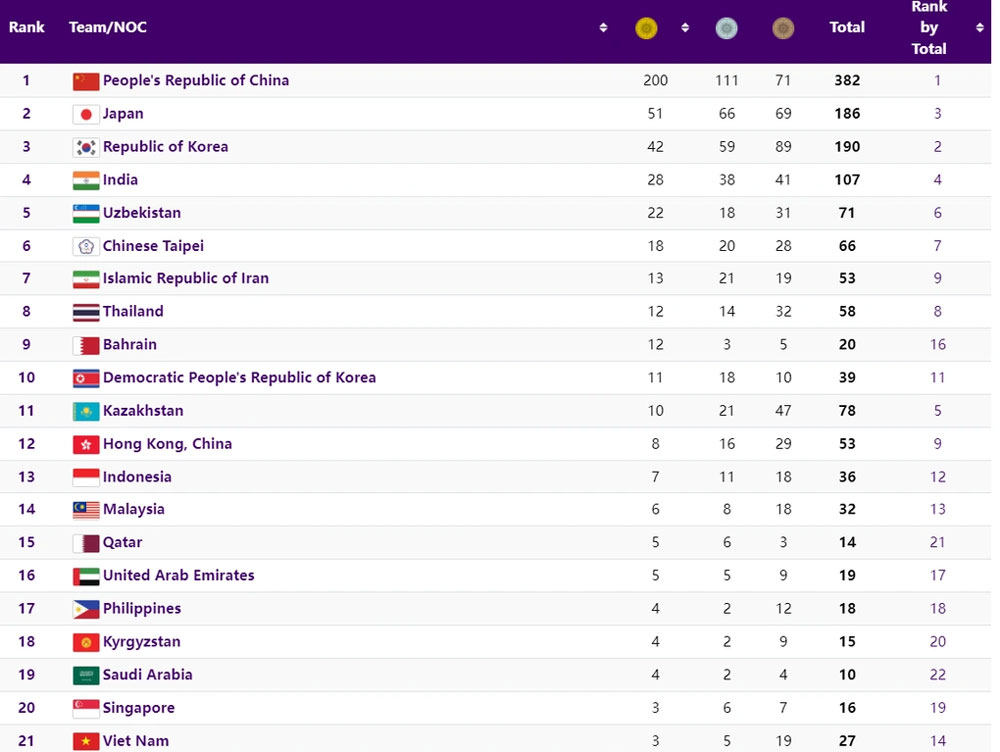Image resolution: width=1000 pixels, height=752 pixels.
Task: Sort by Rank by Total using the sort arrows
Action: pyautogui.click(x=980, y=27)
